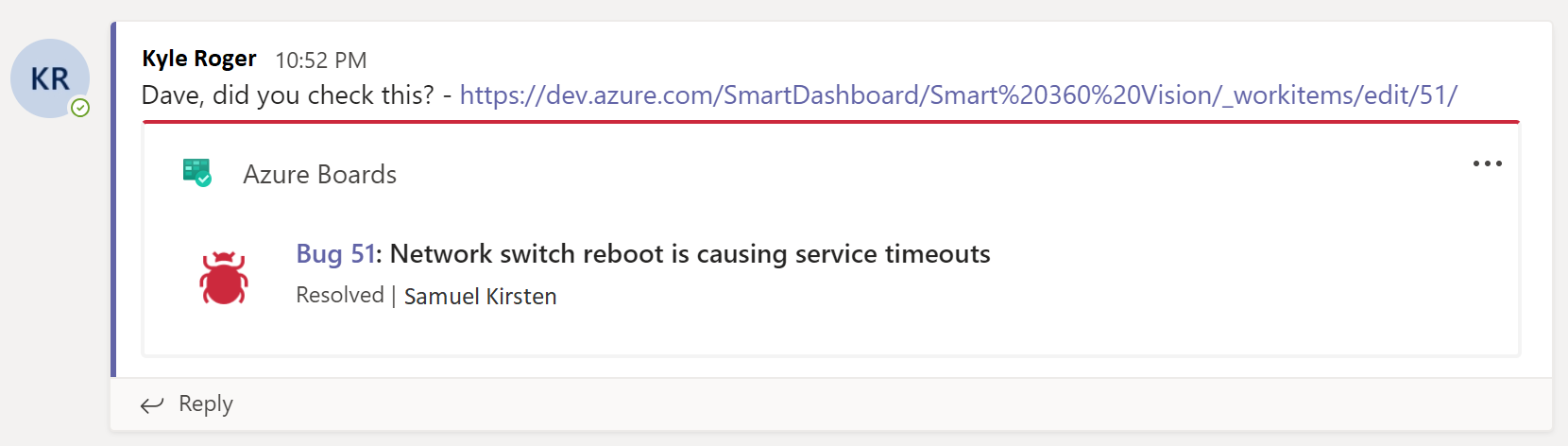The width and height of the screenshot is (1568, 446).
Task: Click the purple left message border
Action: (113, 198)
